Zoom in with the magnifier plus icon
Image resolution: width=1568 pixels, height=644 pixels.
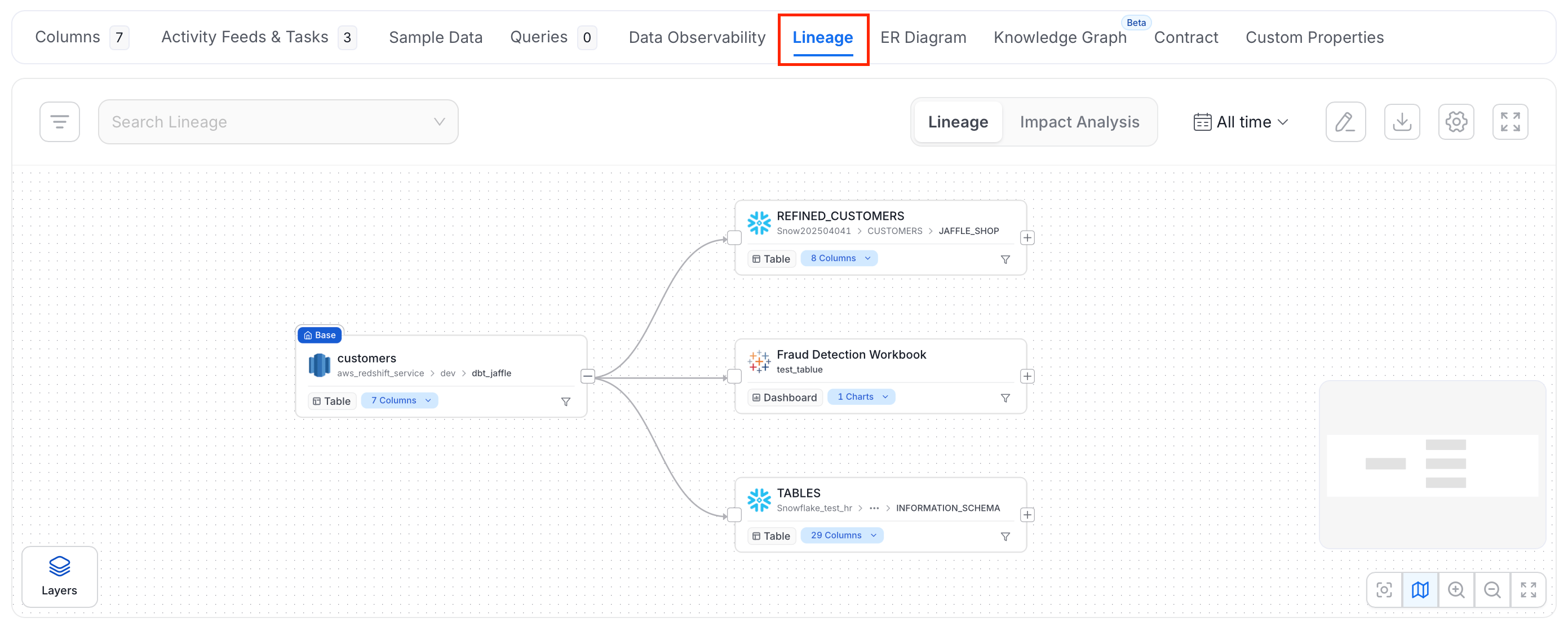(x=1456, y=590)
